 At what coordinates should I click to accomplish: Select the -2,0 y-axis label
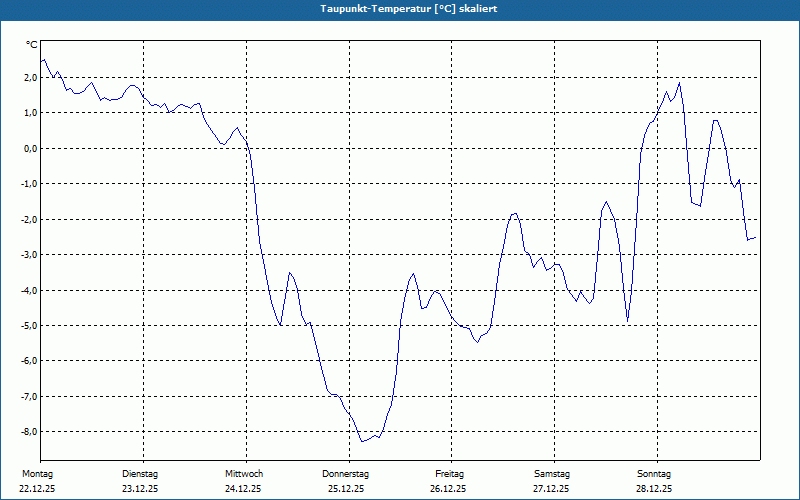[x=29, y=219]
